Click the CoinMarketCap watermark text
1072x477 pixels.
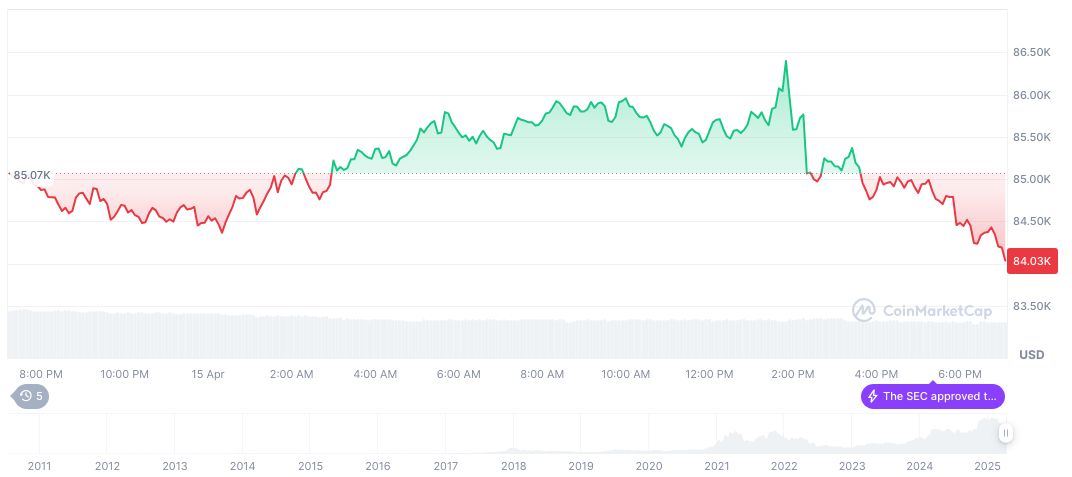(x=937, y=311)
